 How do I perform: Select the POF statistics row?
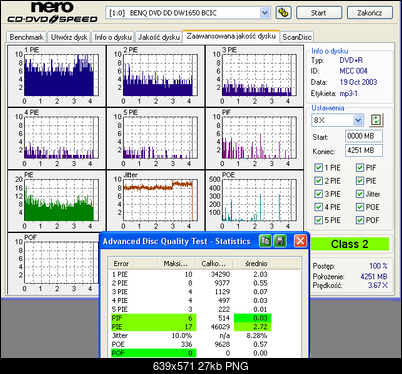pos(192,353)
